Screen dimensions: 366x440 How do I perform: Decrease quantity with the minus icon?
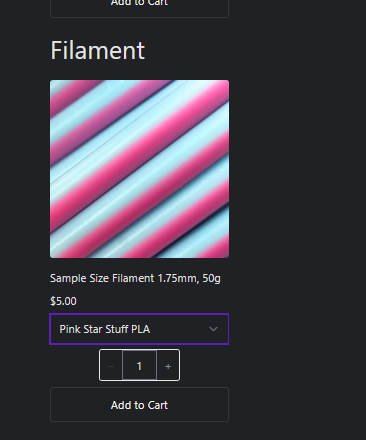pos(111,366)
